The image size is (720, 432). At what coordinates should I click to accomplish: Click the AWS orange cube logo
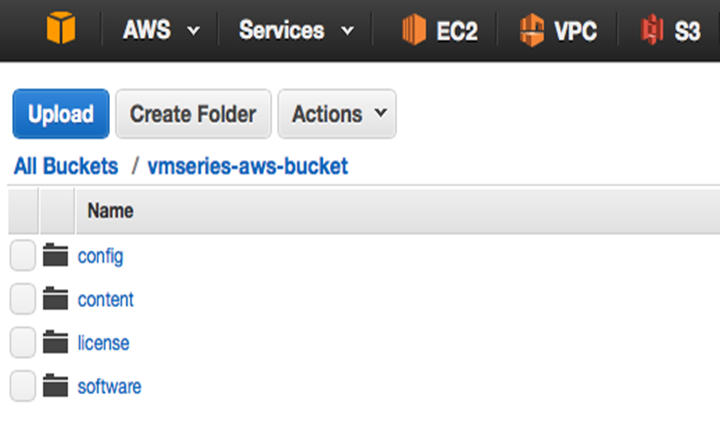point(60,30)
